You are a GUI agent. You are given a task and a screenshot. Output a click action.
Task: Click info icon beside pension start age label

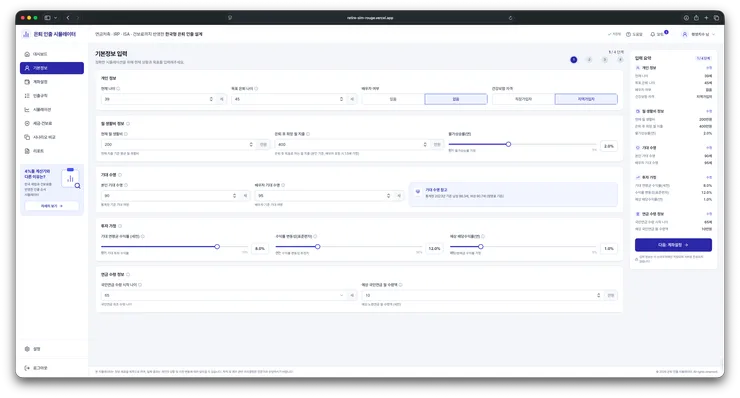tap(140, 285)
